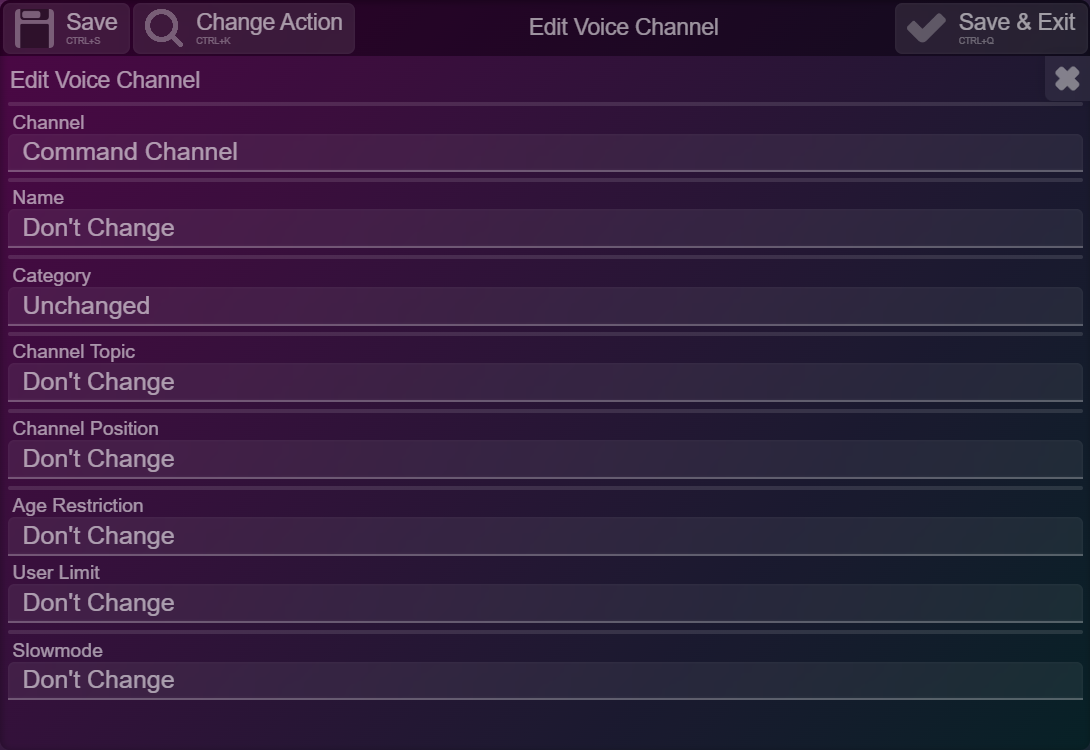
Task: Click the Change Action button text
Action: [x=269, y=22]
